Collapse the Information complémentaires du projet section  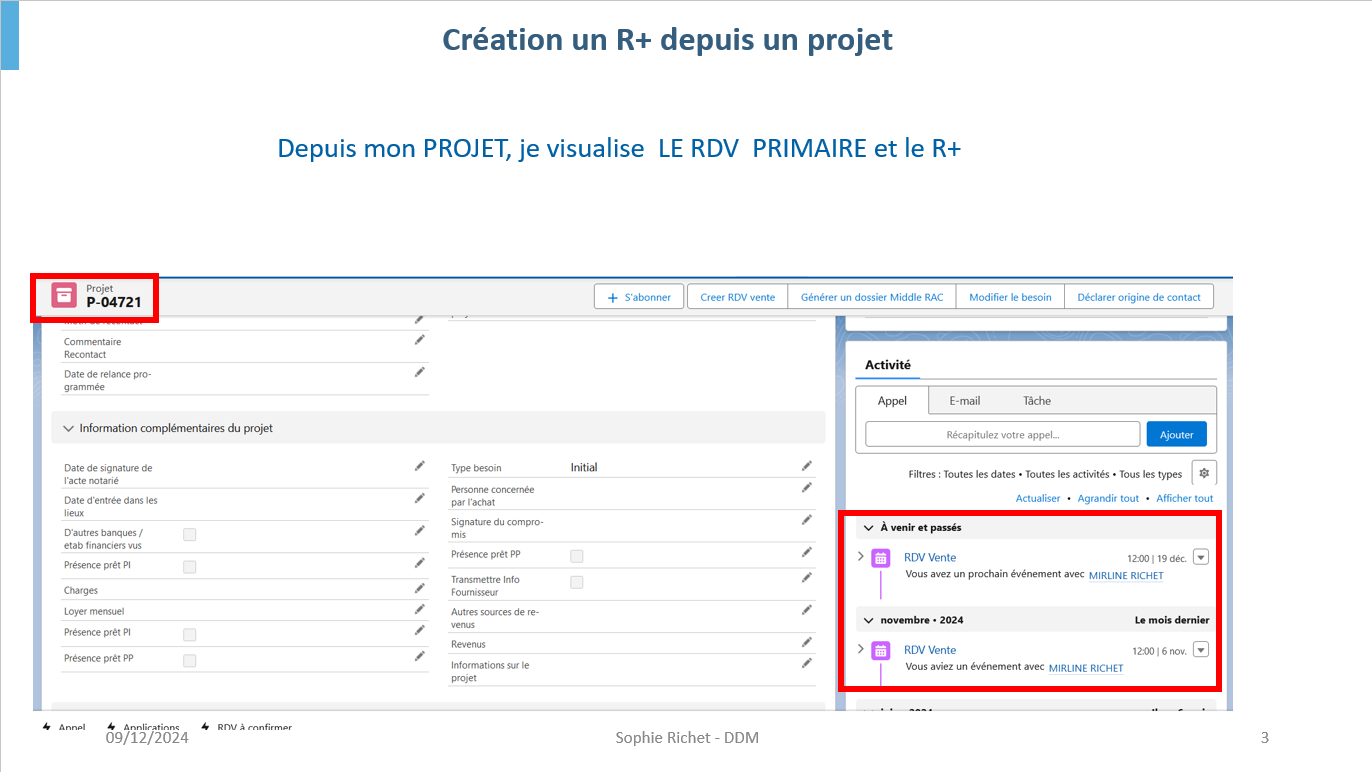[69, 428]
